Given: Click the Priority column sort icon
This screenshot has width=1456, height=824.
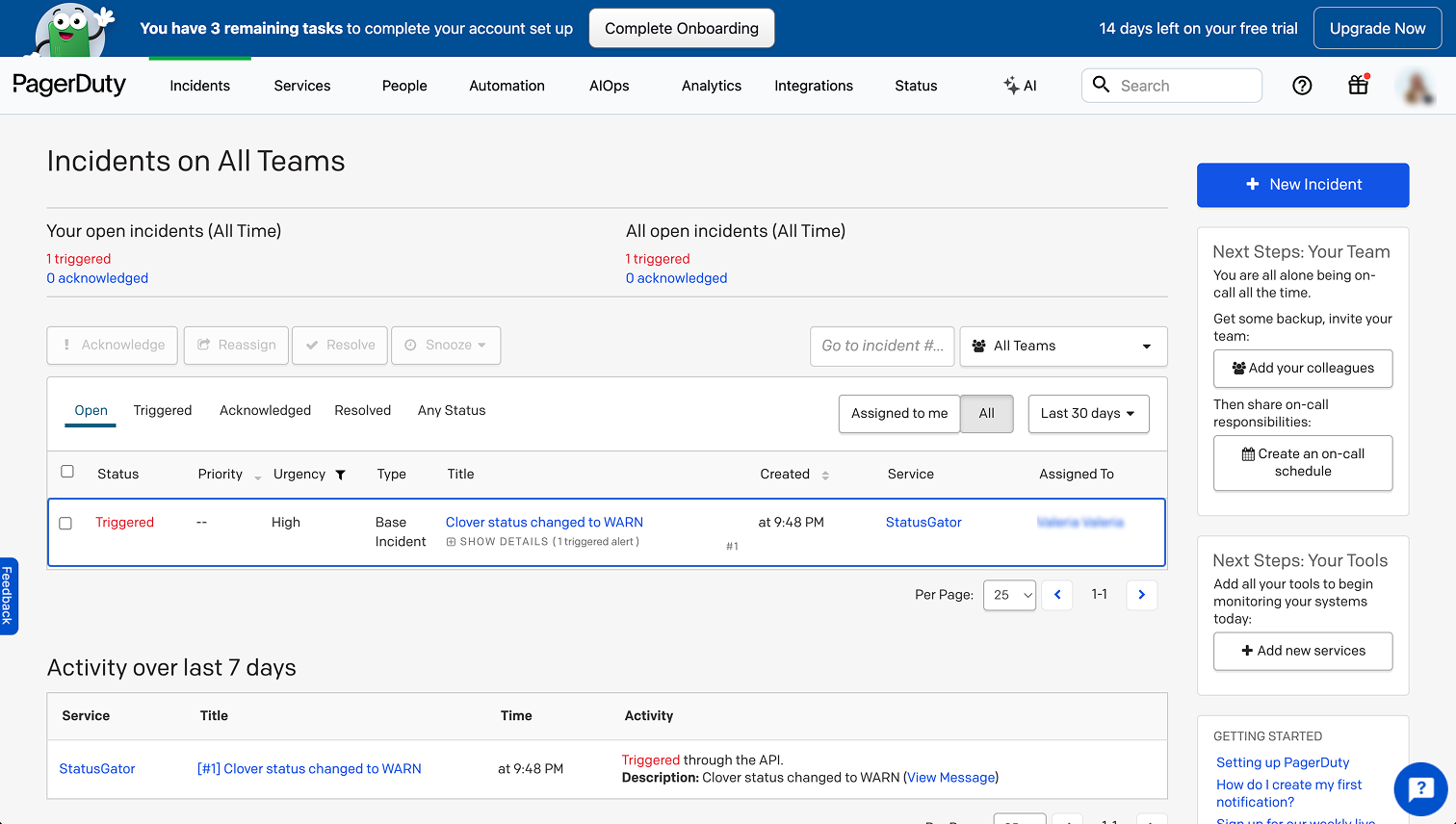Looking at the screenshot, I should point(257,476).
